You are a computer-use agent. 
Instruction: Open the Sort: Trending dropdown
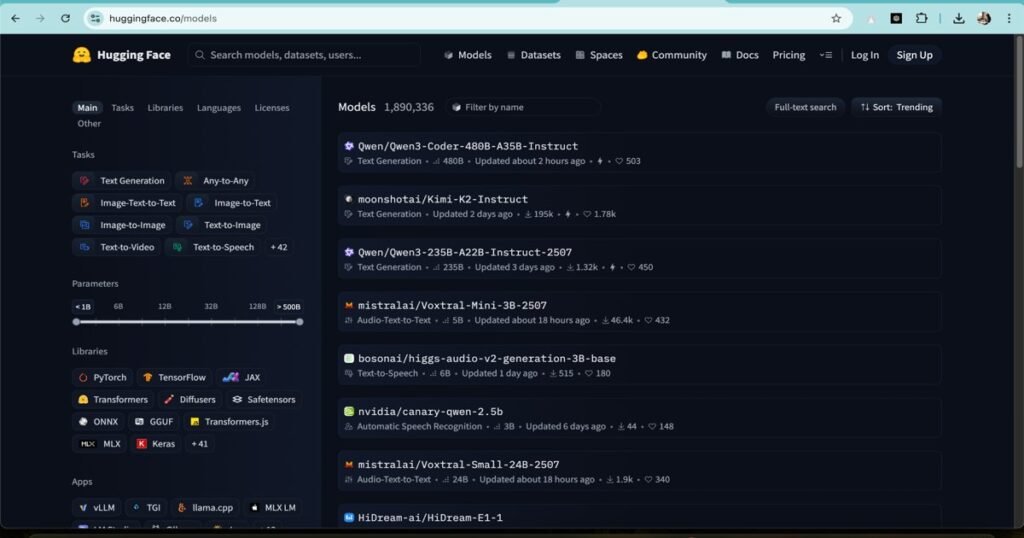pyautogui.click(x=896, y=107)
